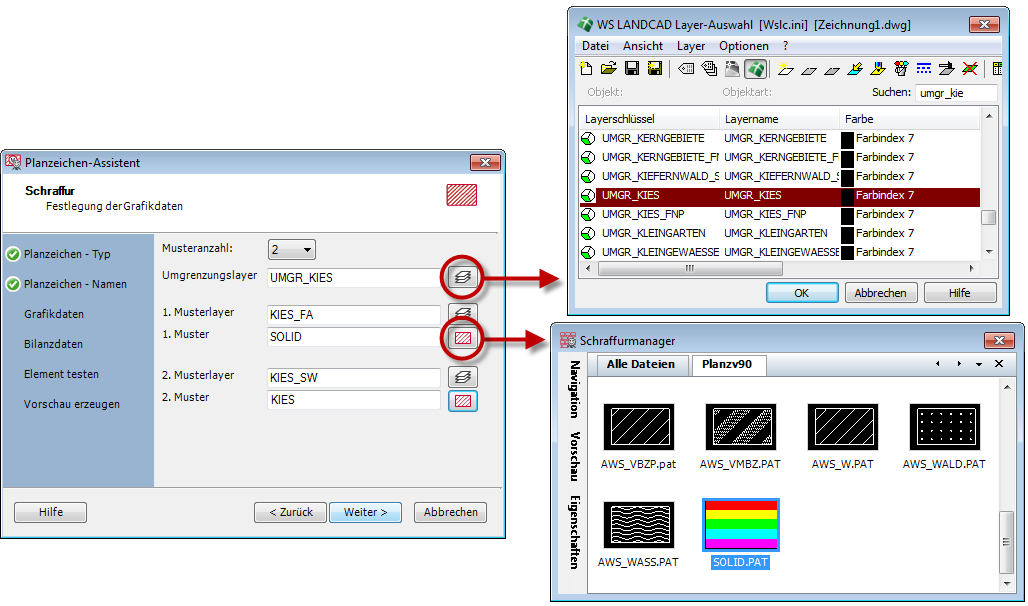The width and height of the screenshot is (1028, 606).
Task: Open hatch manager for 1. Muster
Action: tap(463, 338)
